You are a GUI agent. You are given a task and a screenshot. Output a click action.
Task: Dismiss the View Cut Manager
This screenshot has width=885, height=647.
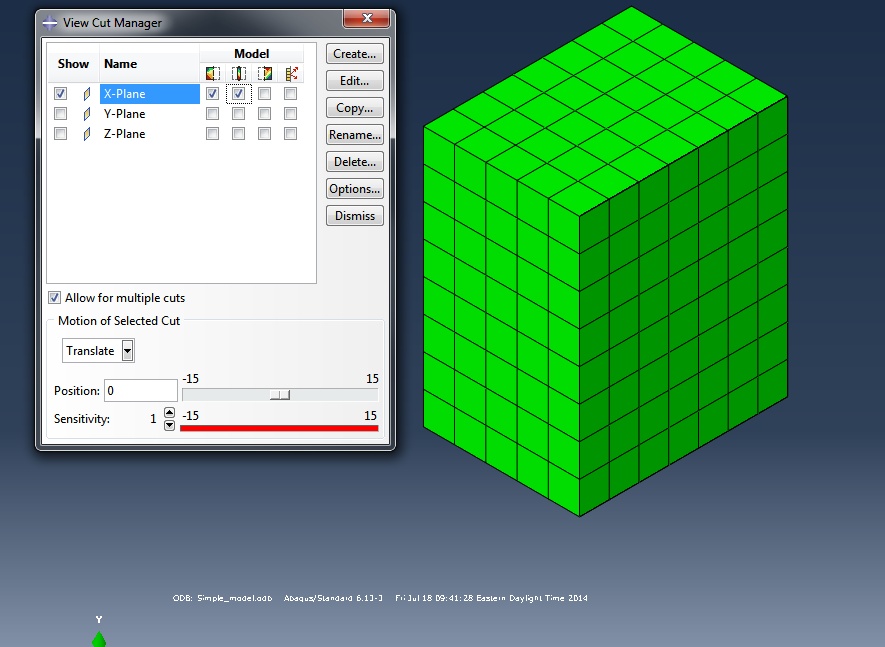pos(354,216)
